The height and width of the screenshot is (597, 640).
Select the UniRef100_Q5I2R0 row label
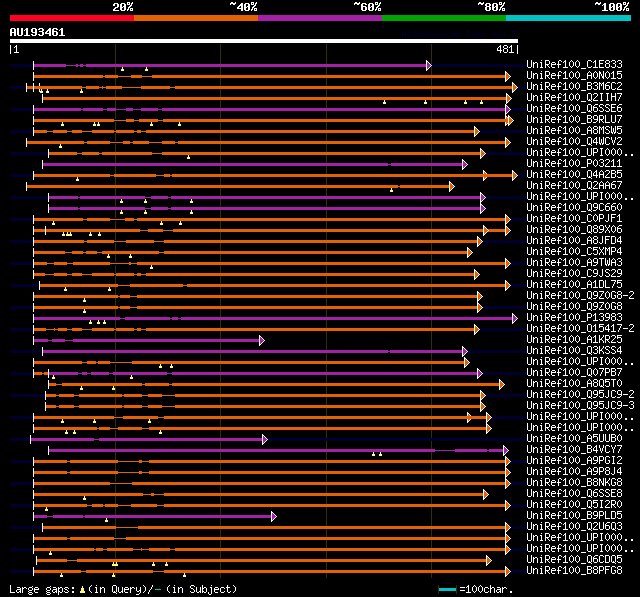point(574,505)
